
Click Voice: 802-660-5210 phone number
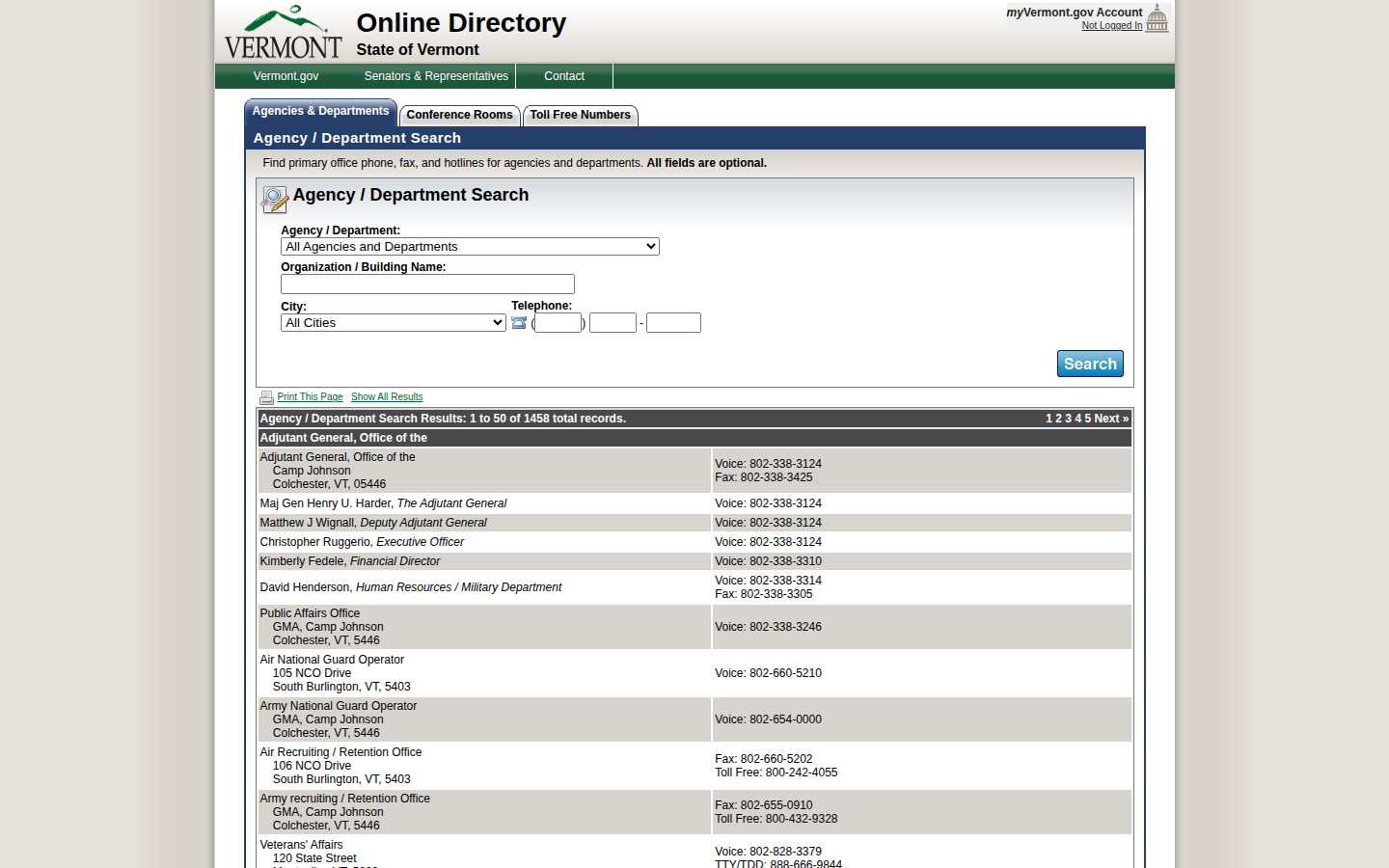[x=768, y=673]
